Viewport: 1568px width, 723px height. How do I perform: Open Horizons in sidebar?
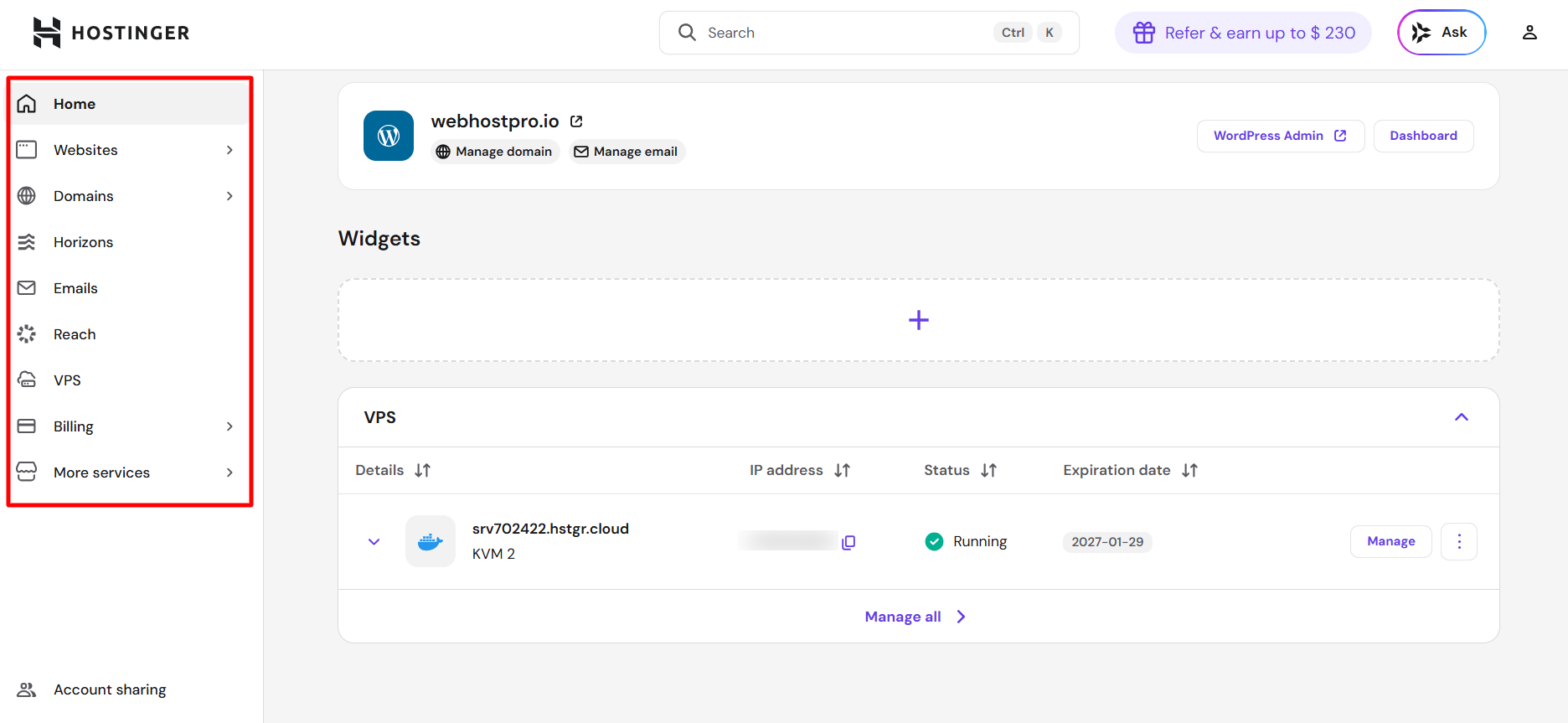pyautogui.click(x=131, y=242)
